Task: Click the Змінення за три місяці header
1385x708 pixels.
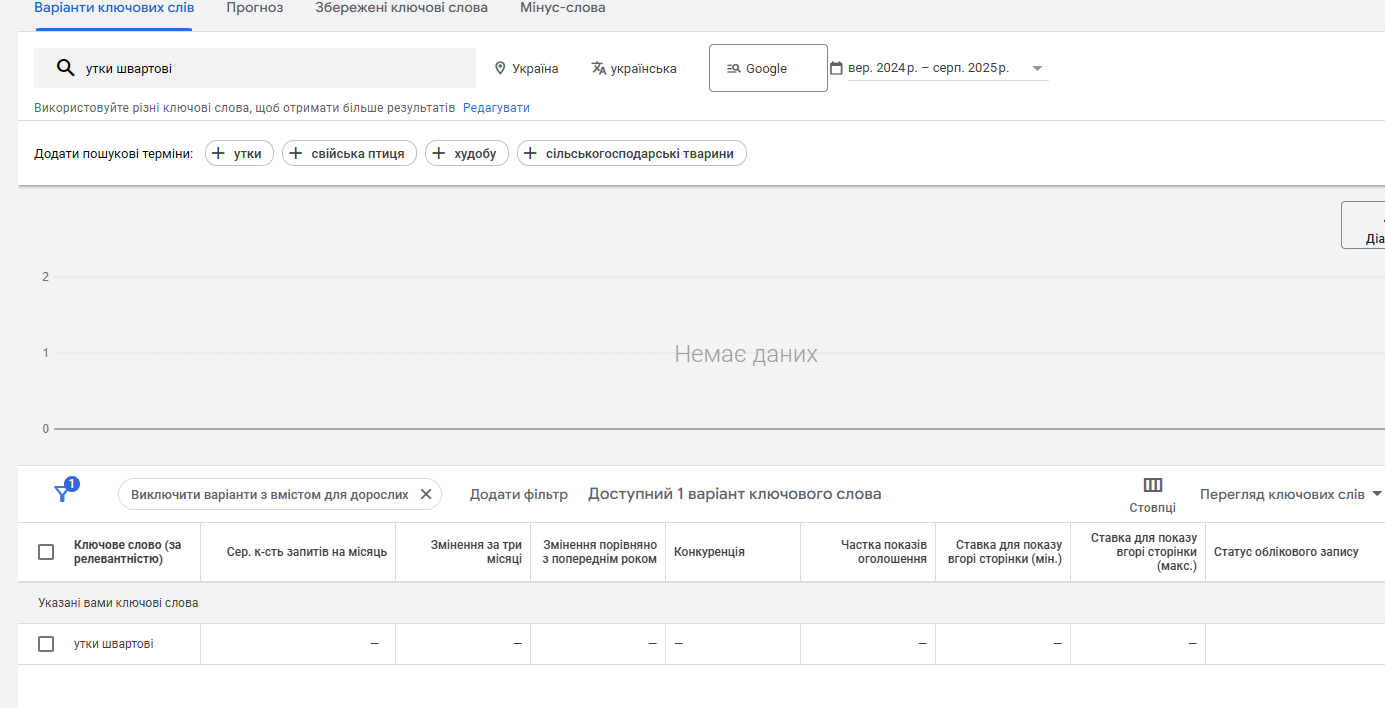Action: tap(476, 552)
